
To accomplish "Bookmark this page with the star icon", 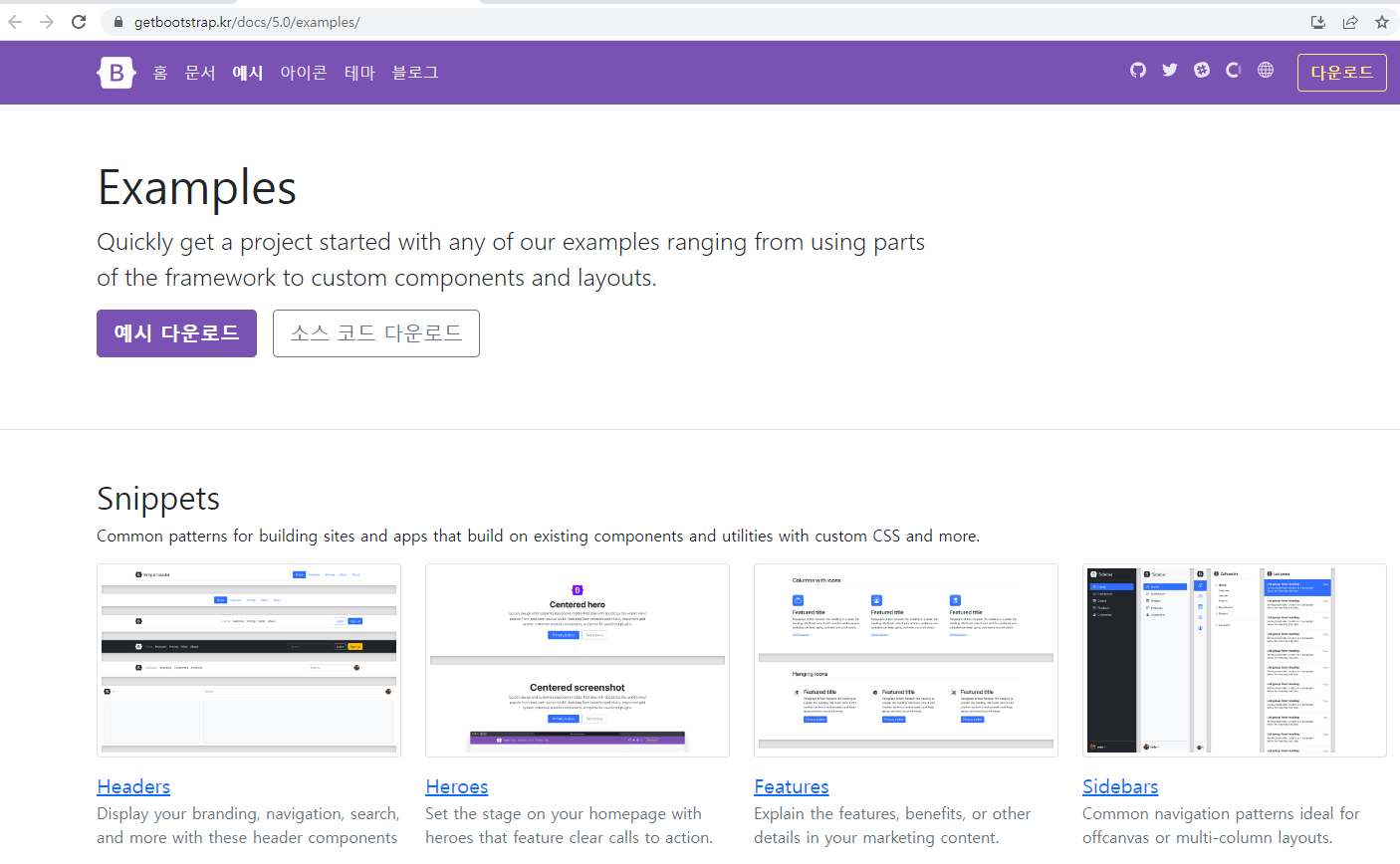I will [x=1381, y=22].
